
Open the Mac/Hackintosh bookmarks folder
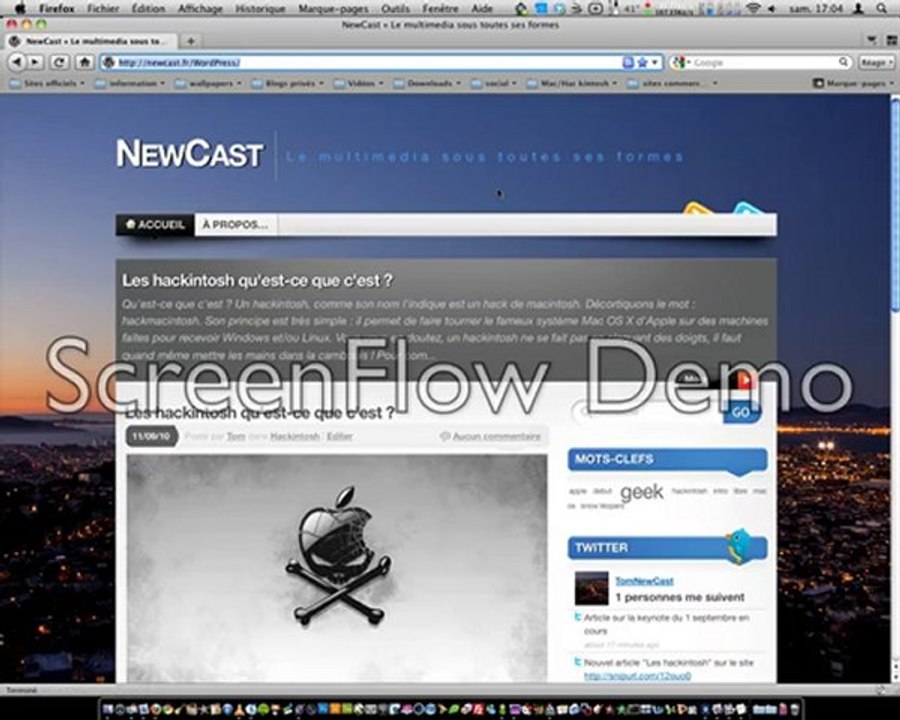pyautogui.click(x=573, y=83)
